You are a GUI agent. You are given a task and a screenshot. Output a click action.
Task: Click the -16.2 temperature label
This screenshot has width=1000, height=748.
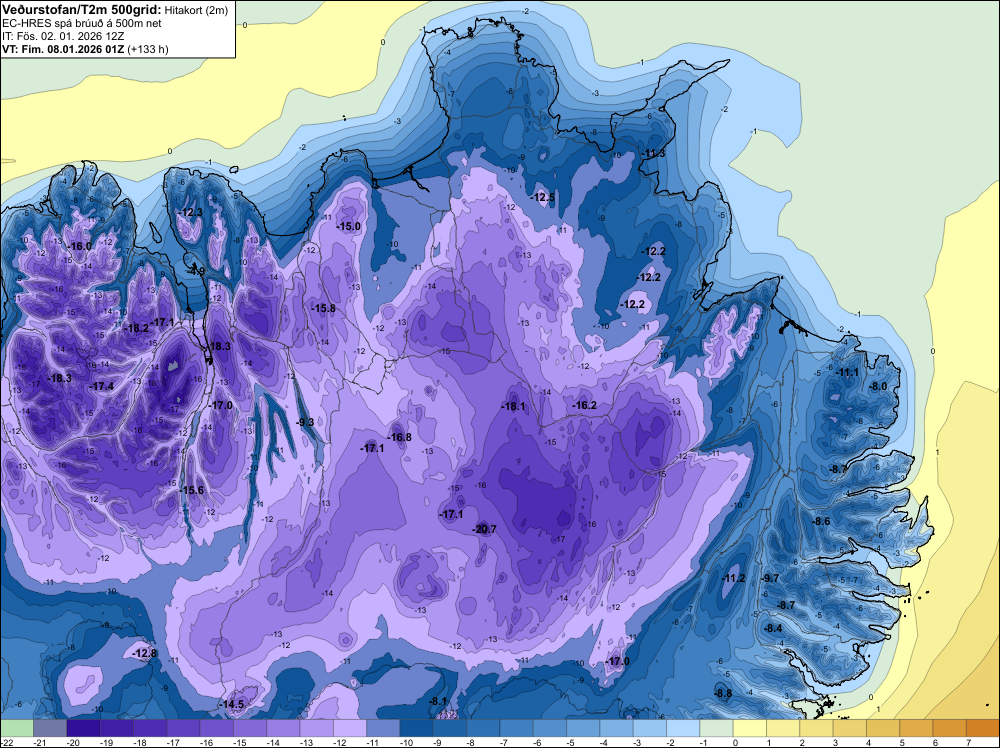pyautogui.click(x=584, y=405)
